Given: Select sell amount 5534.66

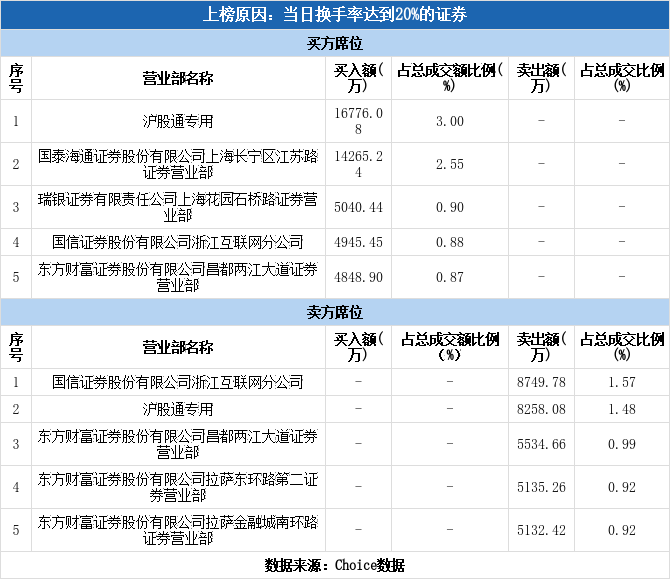Looking at the screenshot, I should tap(541, 444).
